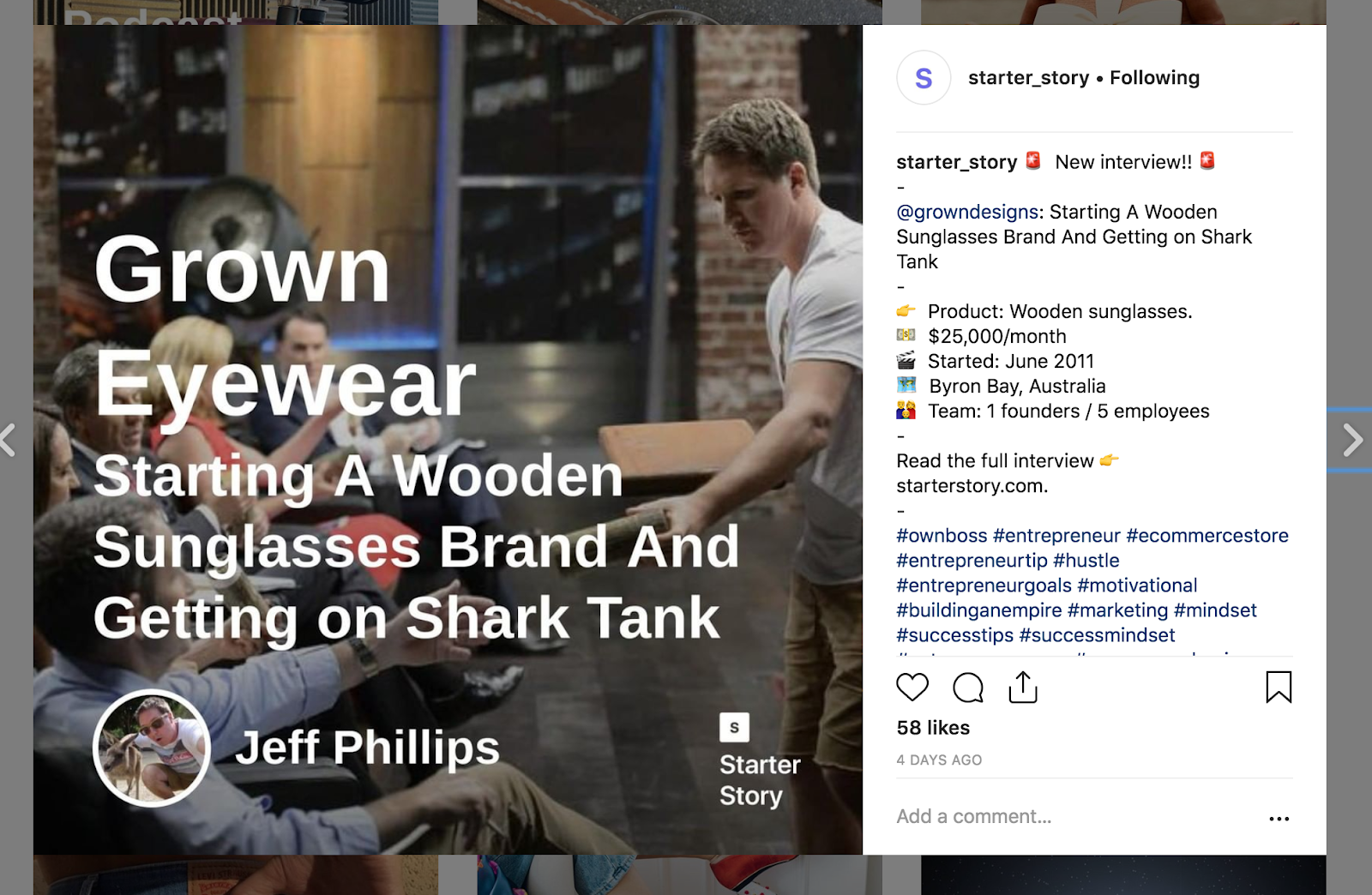Click 'Jeff Phillips' name on image

(x=367, y=748)
